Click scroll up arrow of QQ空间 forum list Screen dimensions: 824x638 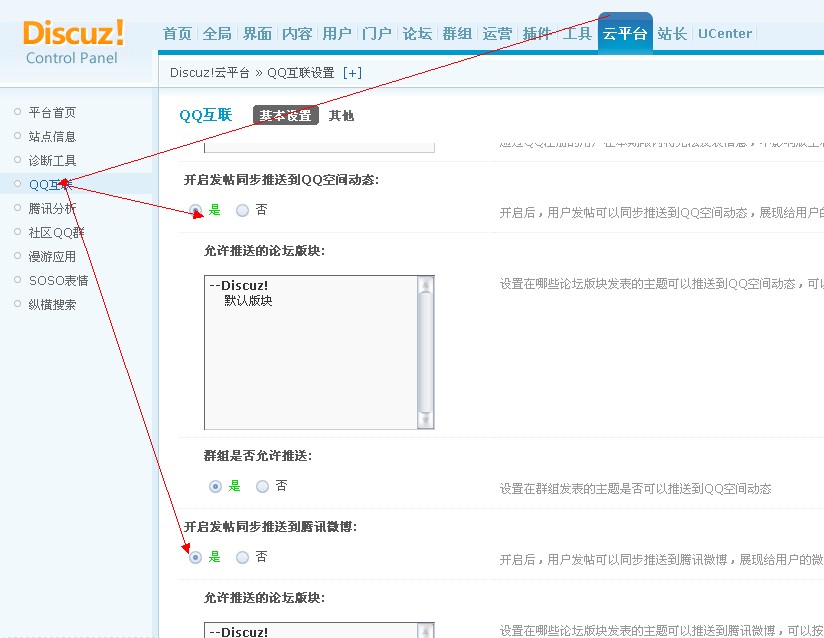pyautogui.click(x=425, y=284)
